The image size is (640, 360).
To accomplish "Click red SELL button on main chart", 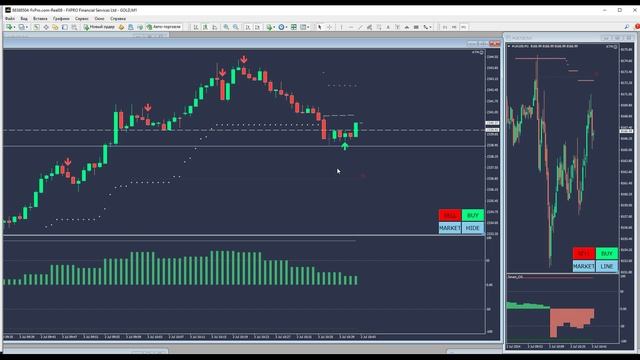I will (450, 215).
